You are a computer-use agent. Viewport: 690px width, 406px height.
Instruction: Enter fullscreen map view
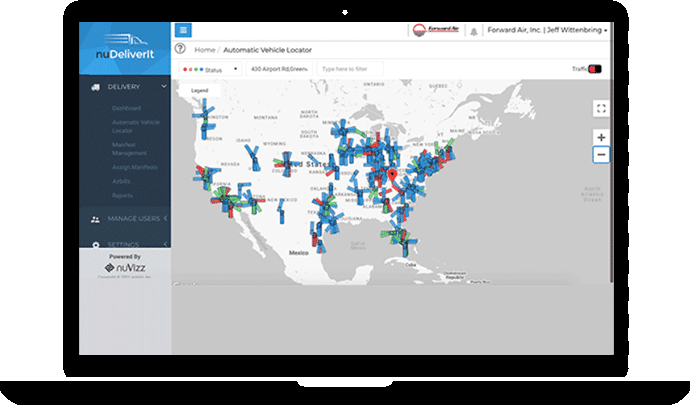pyautogui.click(x=600, y=108)
